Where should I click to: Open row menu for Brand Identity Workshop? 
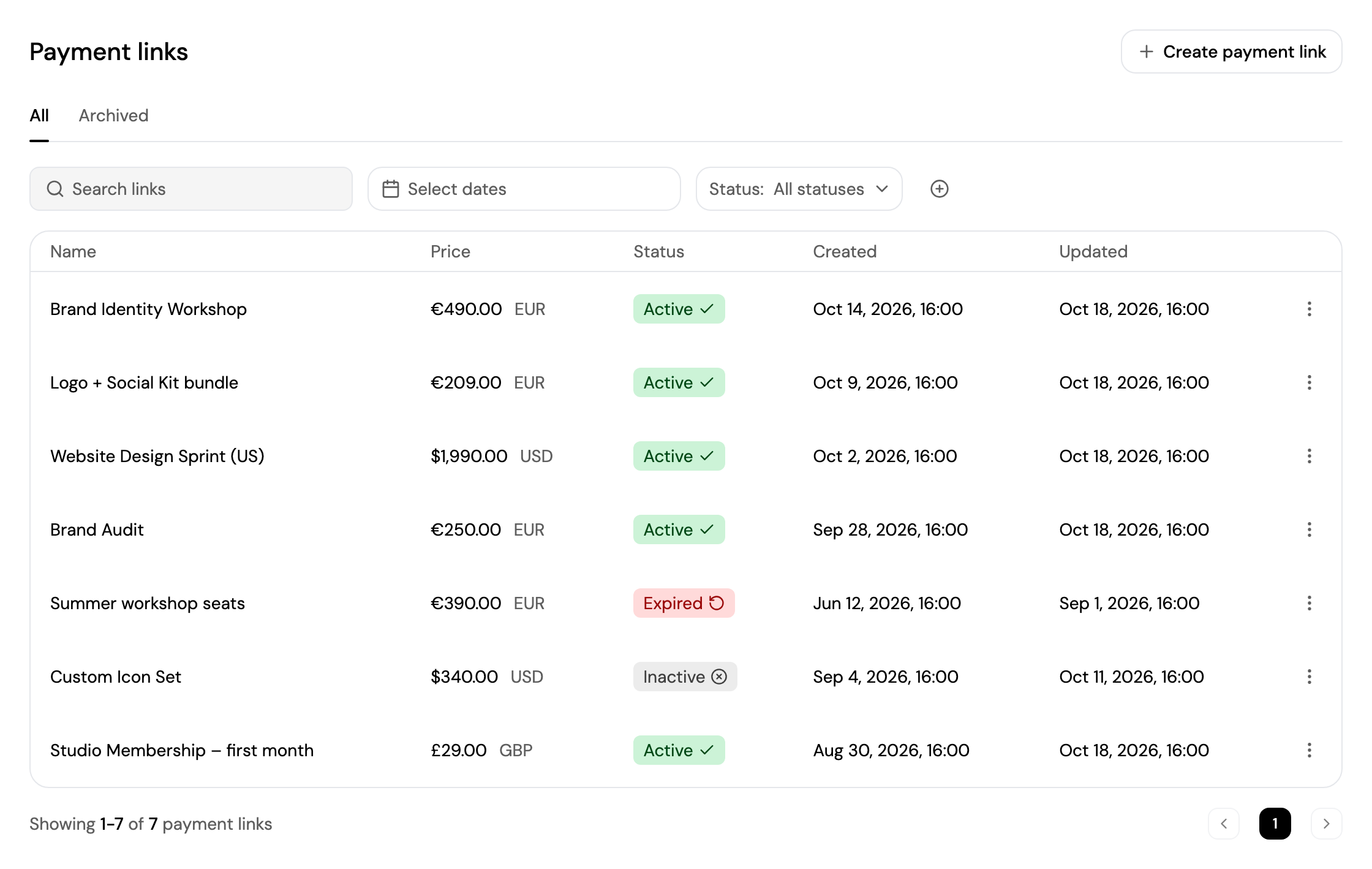coord(1309,309)
